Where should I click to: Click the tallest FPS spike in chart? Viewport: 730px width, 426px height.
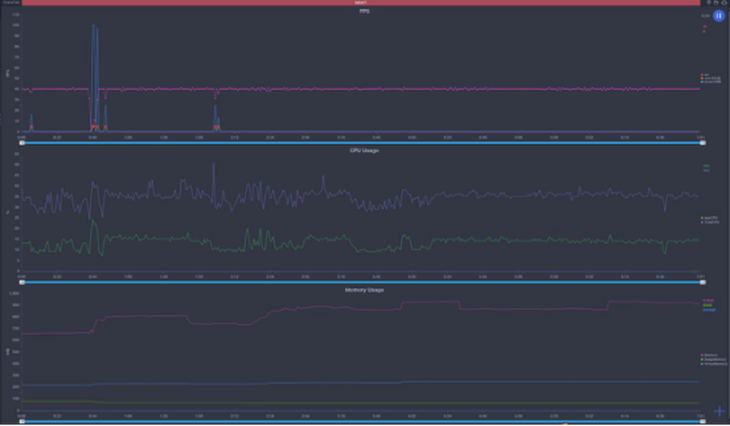point(94,26)
